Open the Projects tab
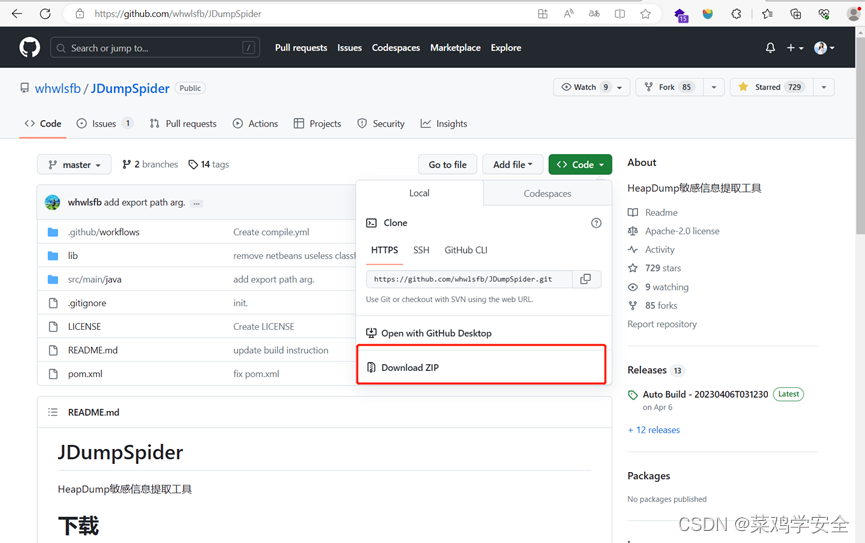This screenshot has width=865, height=543. point(317,124)
